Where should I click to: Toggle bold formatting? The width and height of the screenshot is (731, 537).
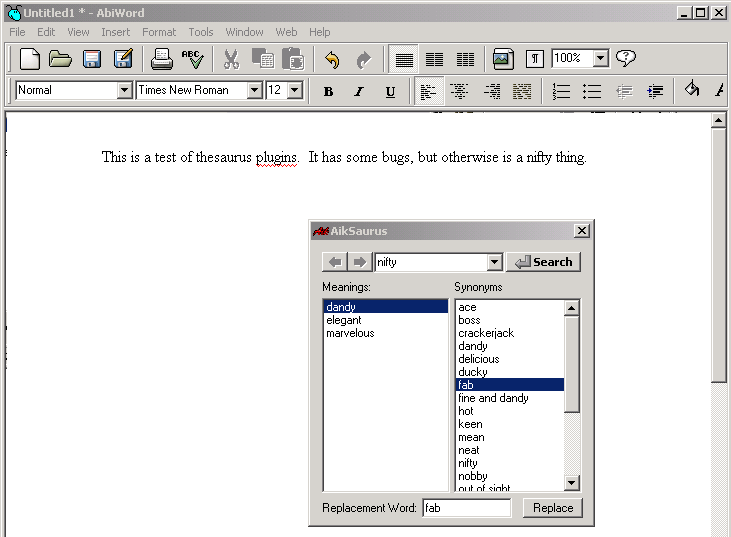[328, 91]
